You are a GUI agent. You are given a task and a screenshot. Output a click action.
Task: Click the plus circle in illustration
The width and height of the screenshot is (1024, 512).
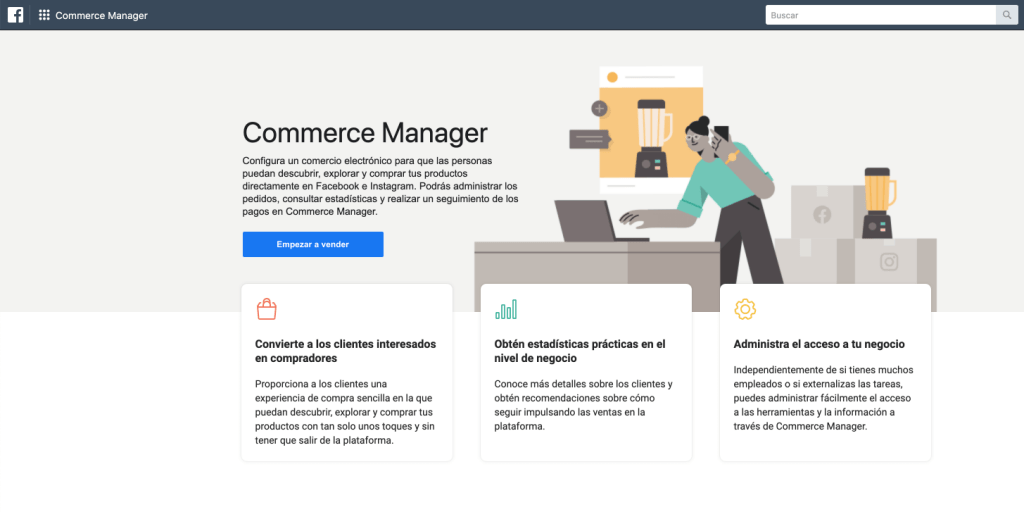pos(600,108)
